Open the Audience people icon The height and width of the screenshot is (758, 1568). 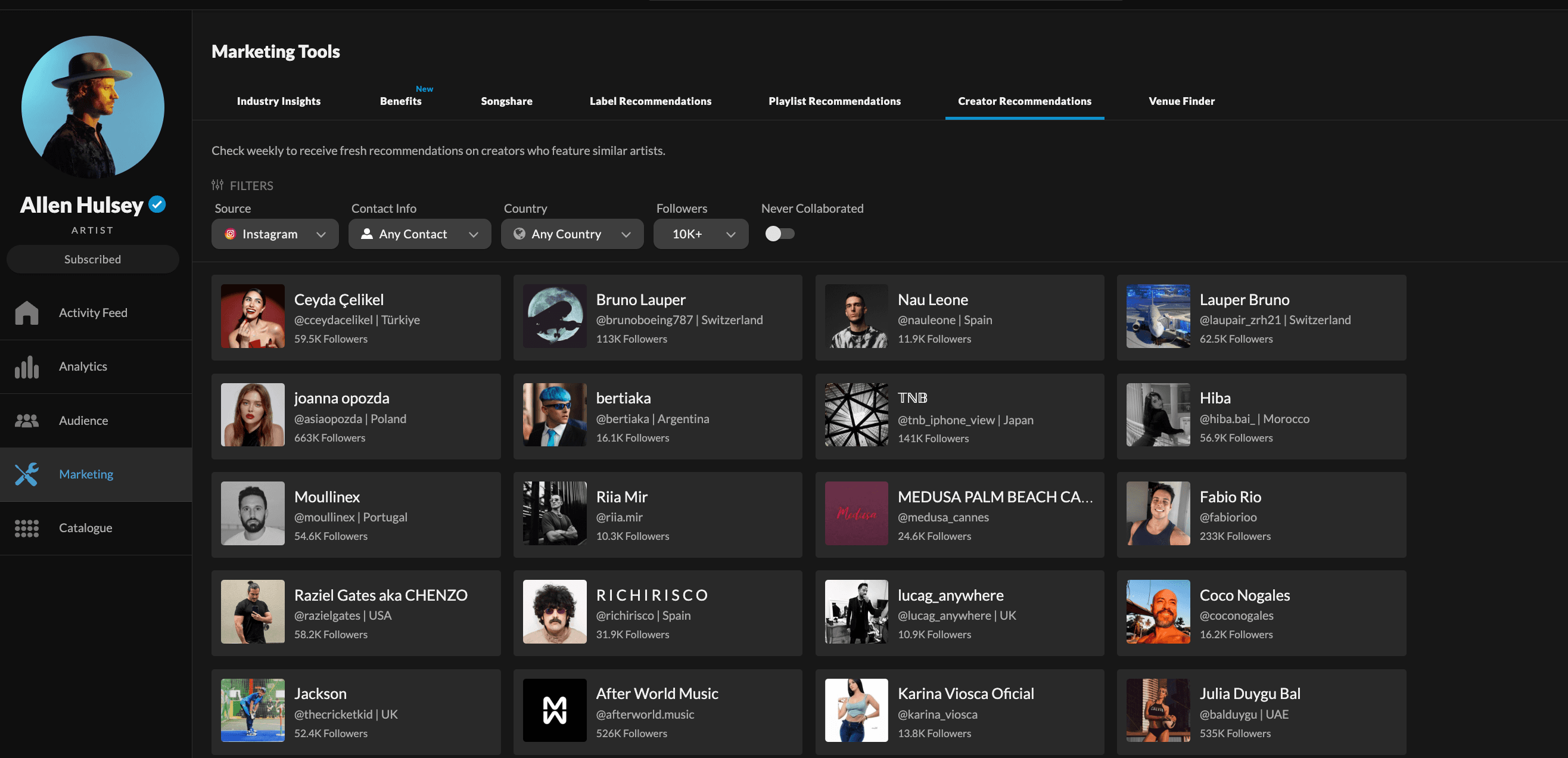coord(27,420)
